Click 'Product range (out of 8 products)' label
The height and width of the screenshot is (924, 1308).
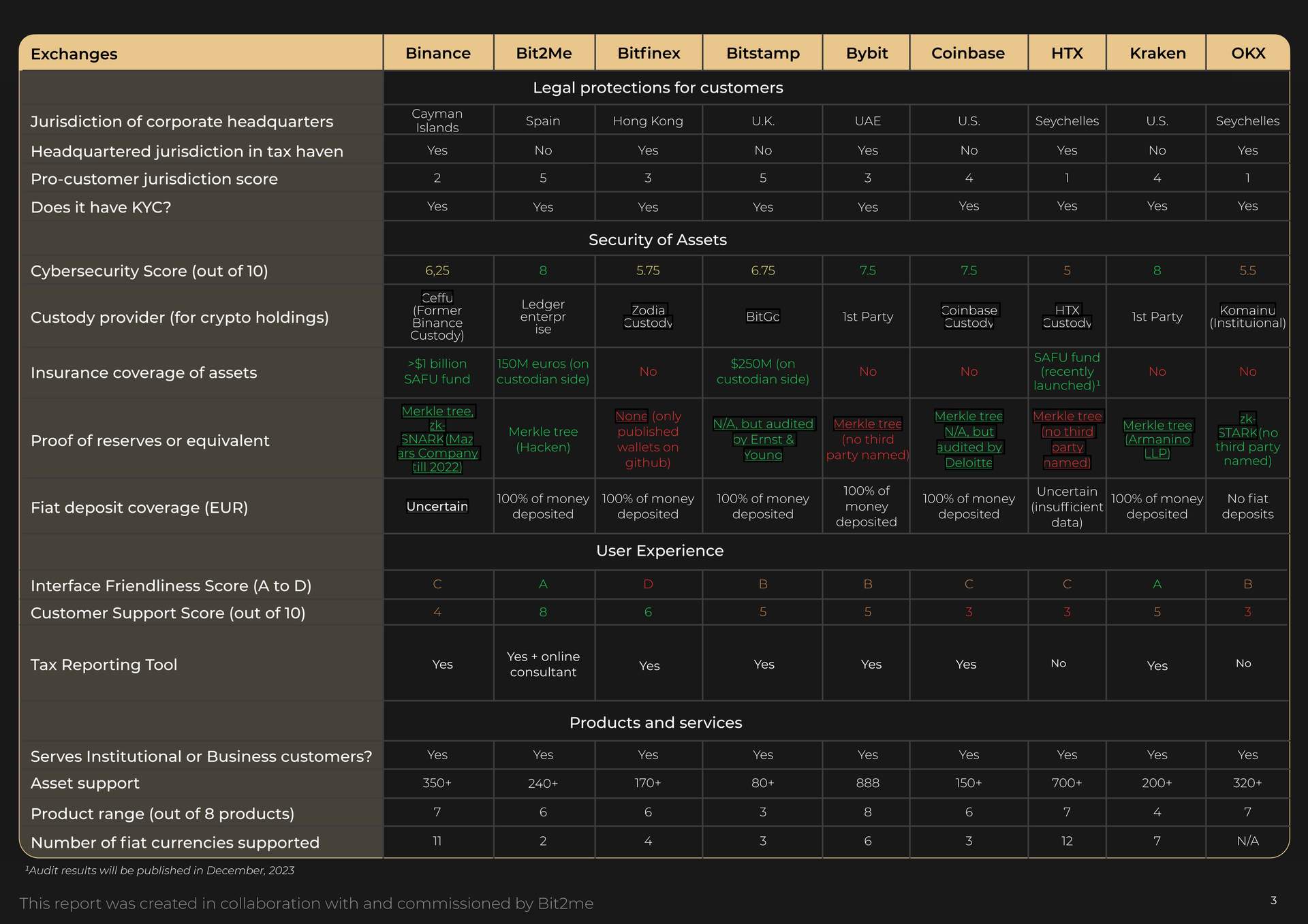coord(162,814)
